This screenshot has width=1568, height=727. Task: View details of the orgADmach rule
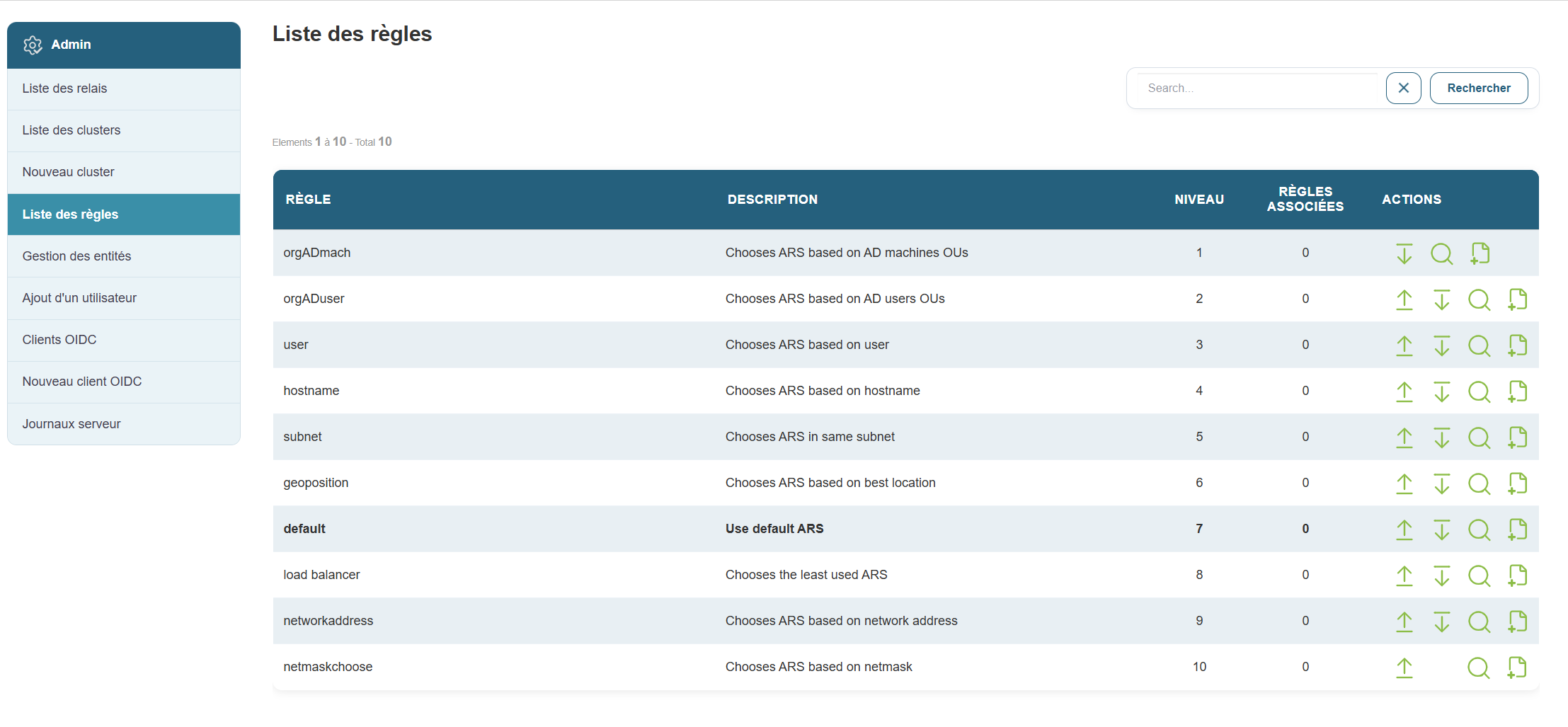coord(1441,253)
